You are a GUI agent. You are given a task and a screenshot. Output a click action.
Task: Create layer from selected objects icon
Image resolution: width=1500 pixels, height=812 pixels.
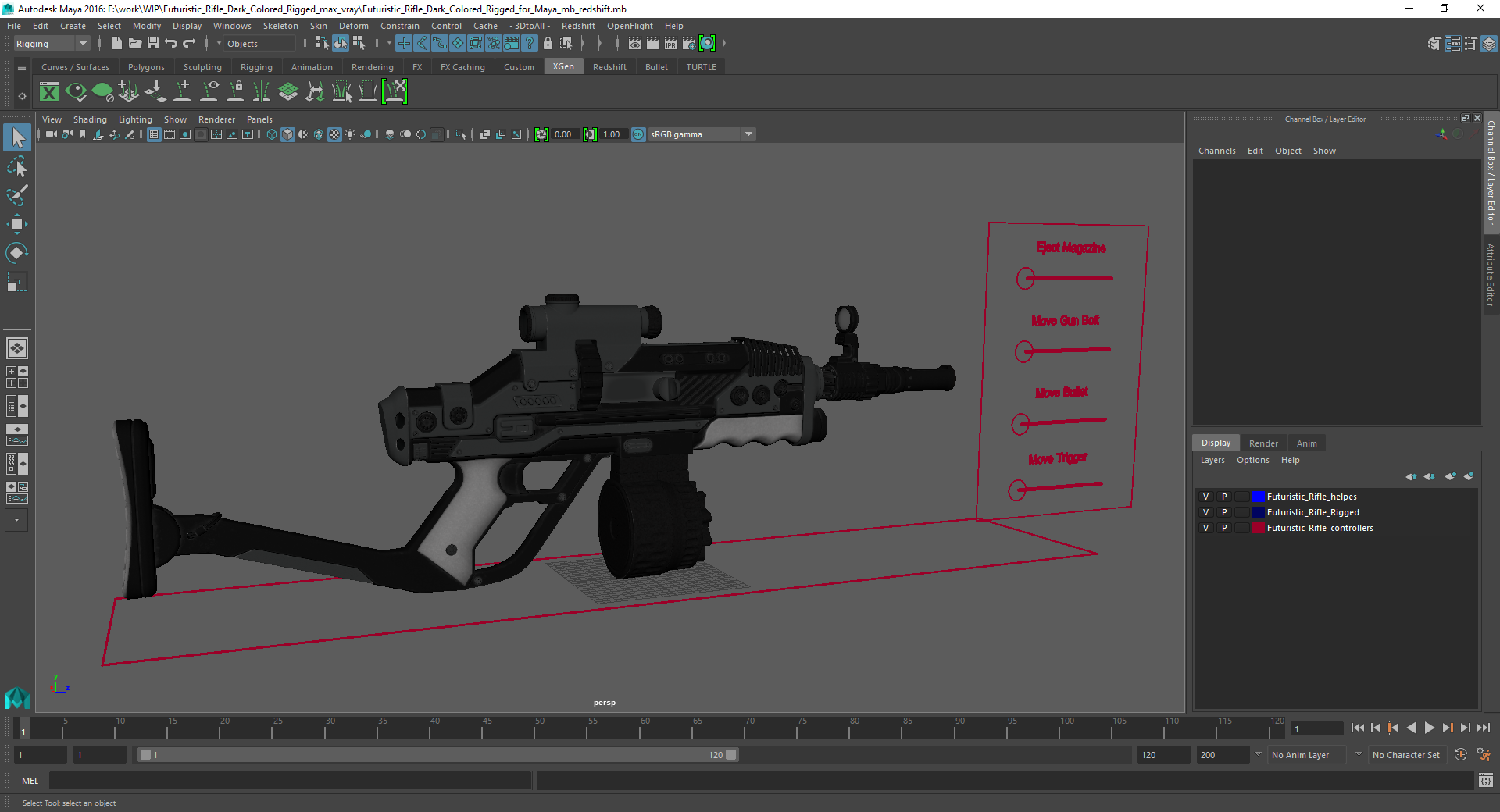(1469, 476)
